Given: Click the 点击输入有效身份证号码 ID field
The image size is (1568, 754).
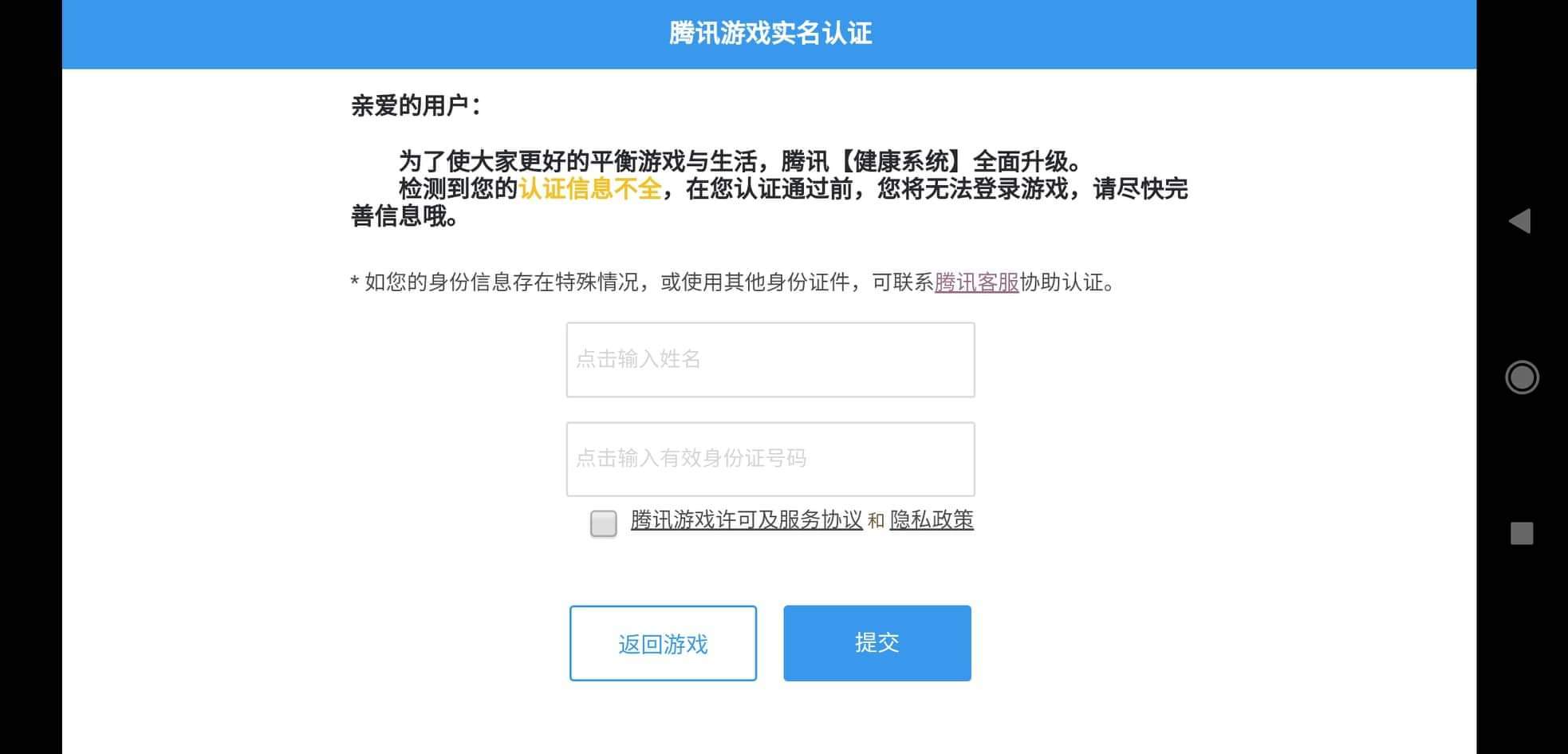Looking at the screenshot, I should click(770, 459).
